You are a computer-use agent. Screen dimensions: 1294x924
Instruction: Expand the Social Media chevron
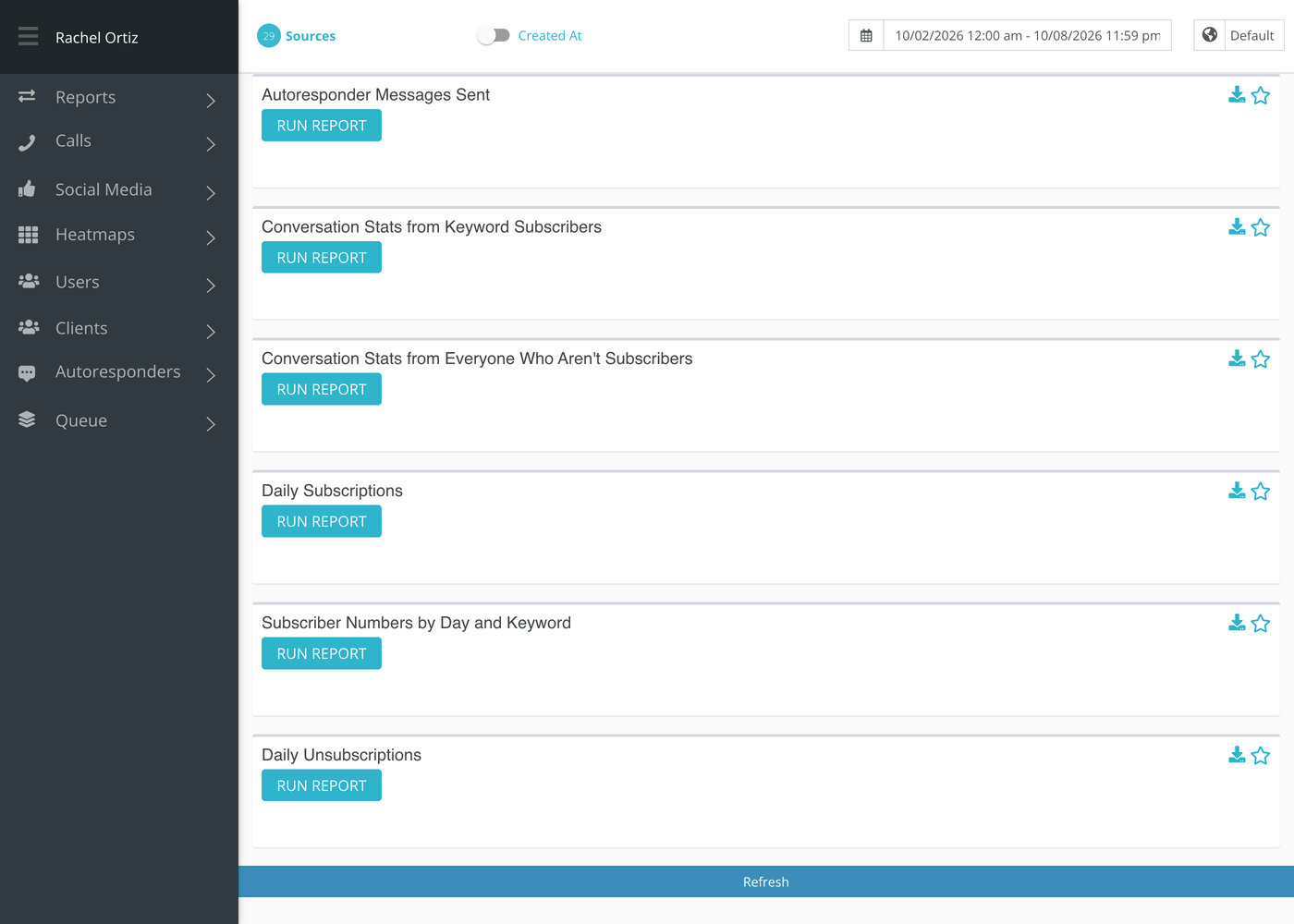[x=211, y=192]
